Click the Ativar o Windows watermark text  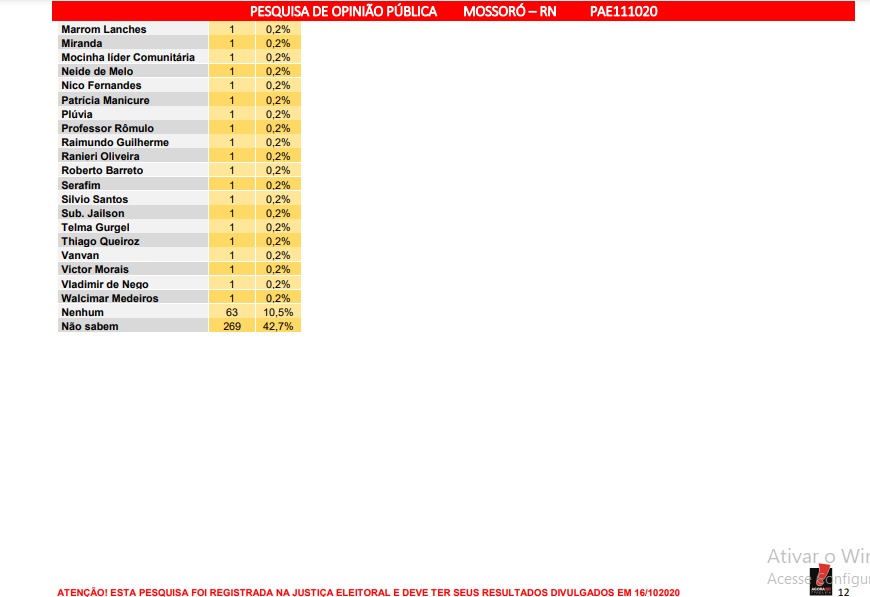pos(817,556)
